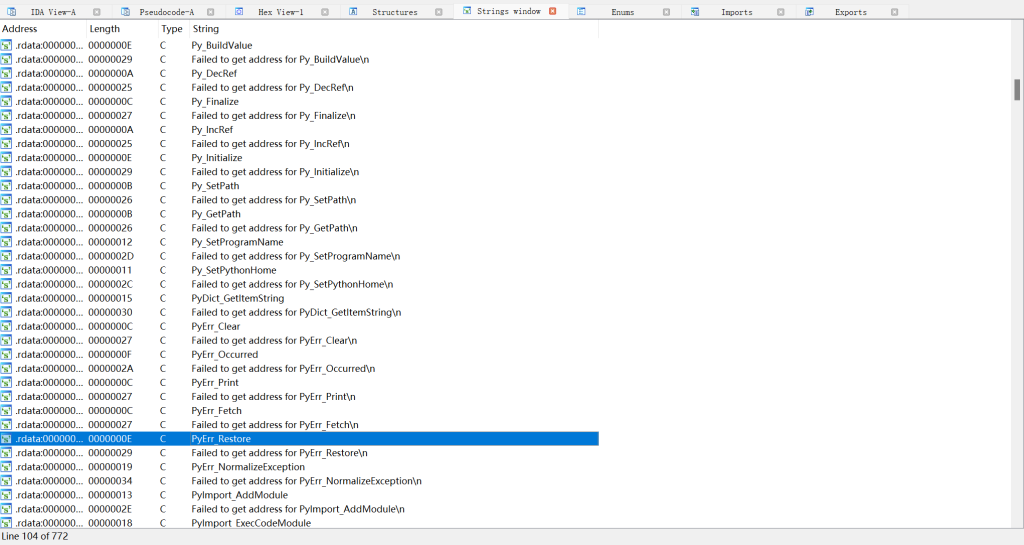
Task: Switch to the Imports tab
Action: (737, 12)
